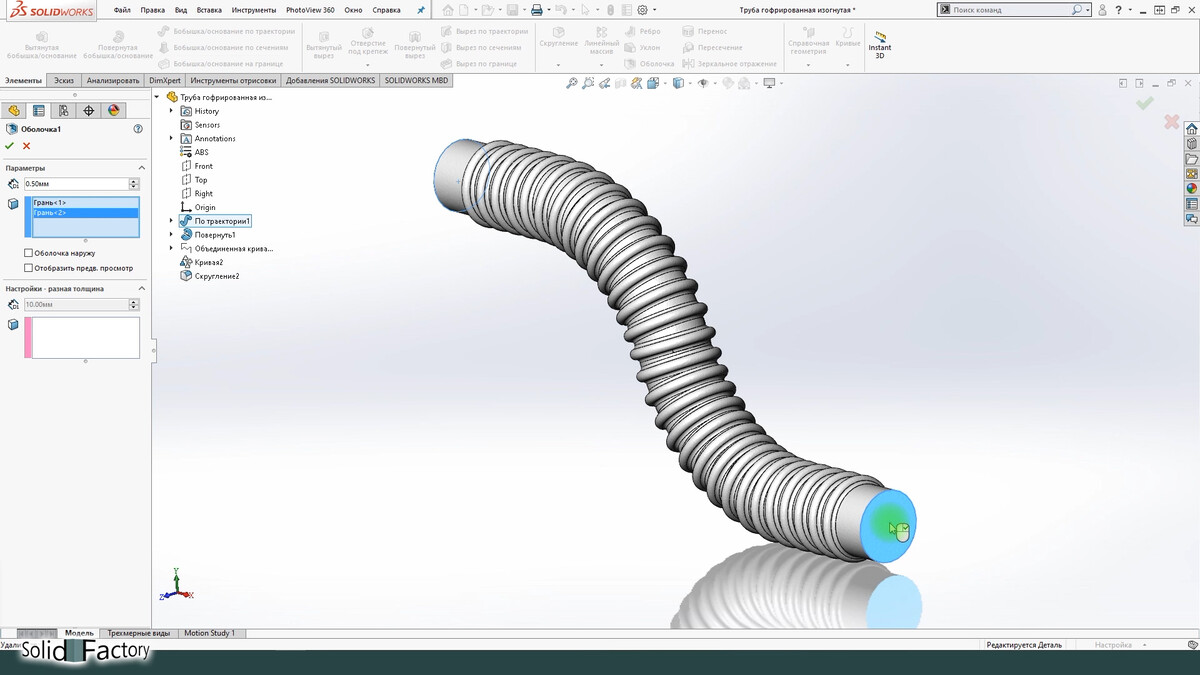The width and height of the screenshot is (1200, 675).
Task: Expand the History folder in the tree
Action: pyautogui.click(x=171, y=111)
